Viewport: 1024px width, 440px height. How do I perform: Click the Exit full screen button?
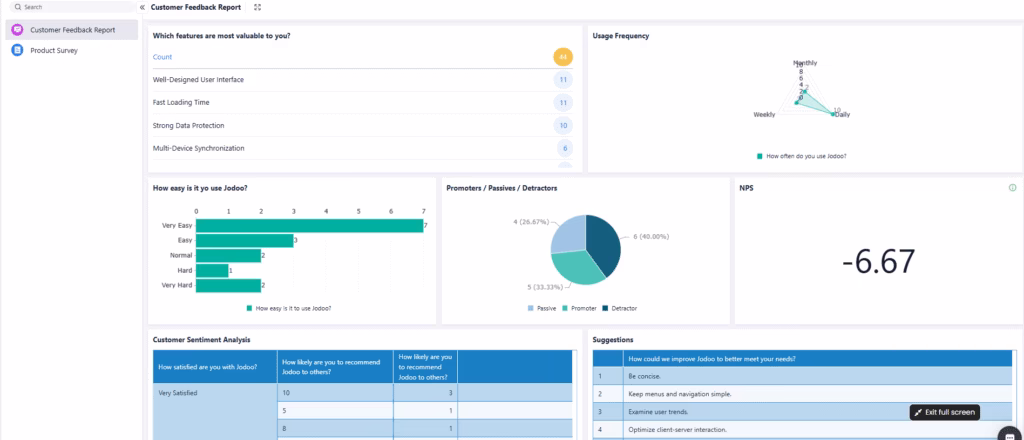(x=944, y=412)
